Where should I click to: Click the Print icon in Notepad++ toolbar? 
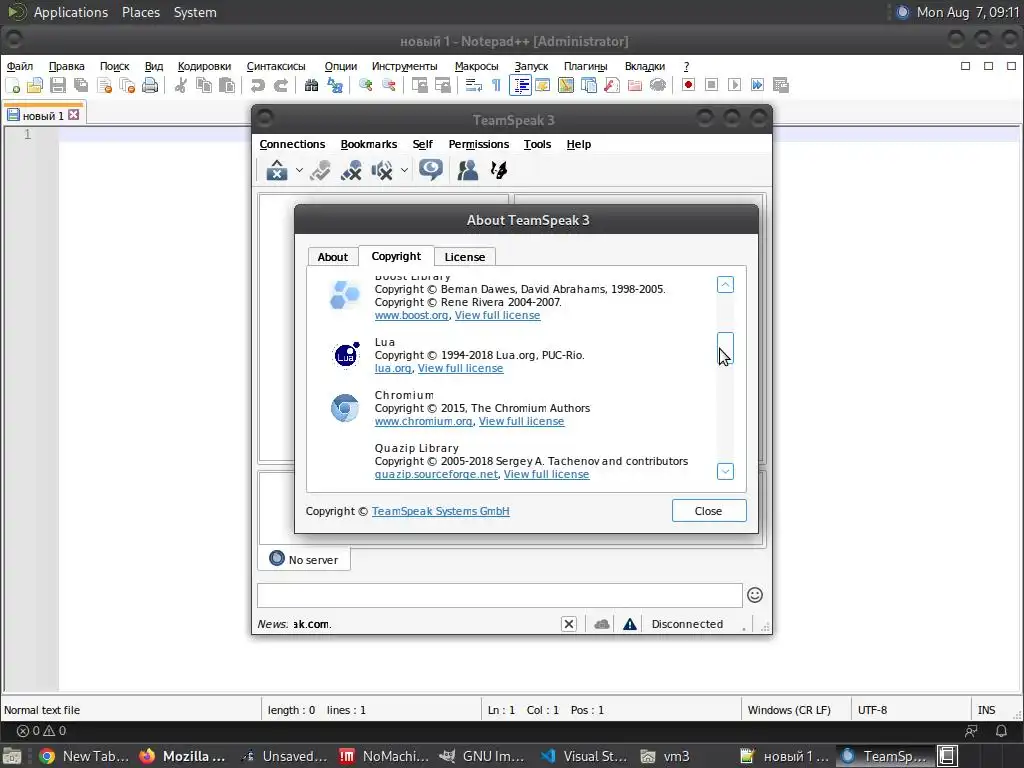[x=150, y=85]
